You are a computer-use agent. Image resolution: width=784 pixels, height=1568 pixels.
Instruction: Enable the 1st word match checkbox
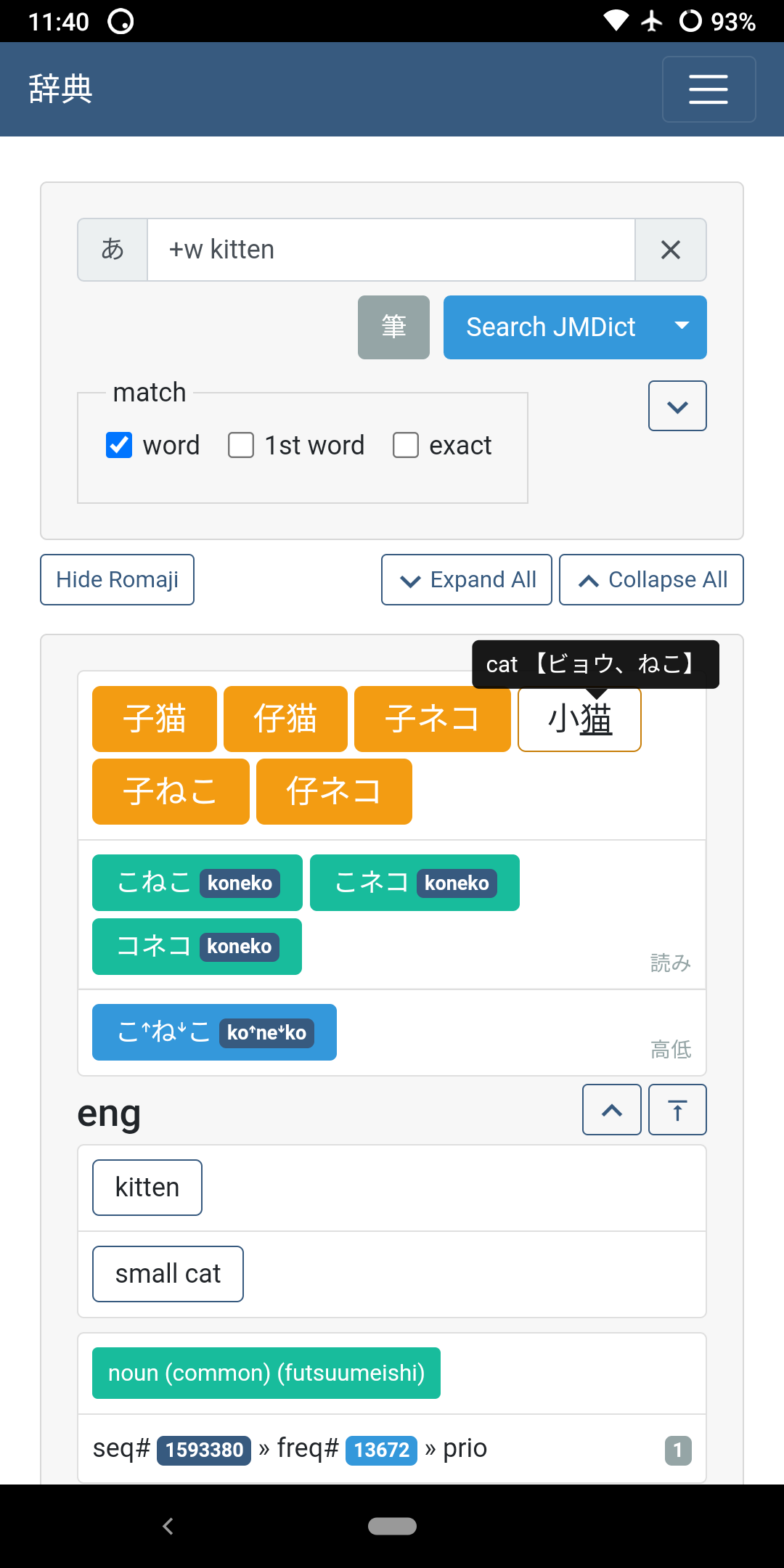click(241, 445)
